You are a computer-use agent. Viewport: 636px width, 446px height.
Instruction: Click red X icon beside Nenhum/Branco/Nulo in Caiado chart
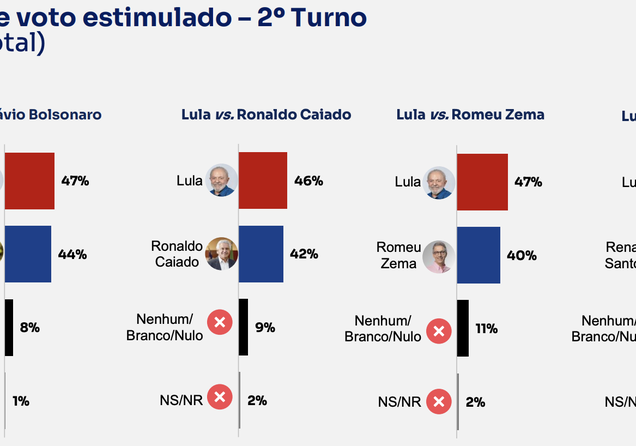point(220,322)
